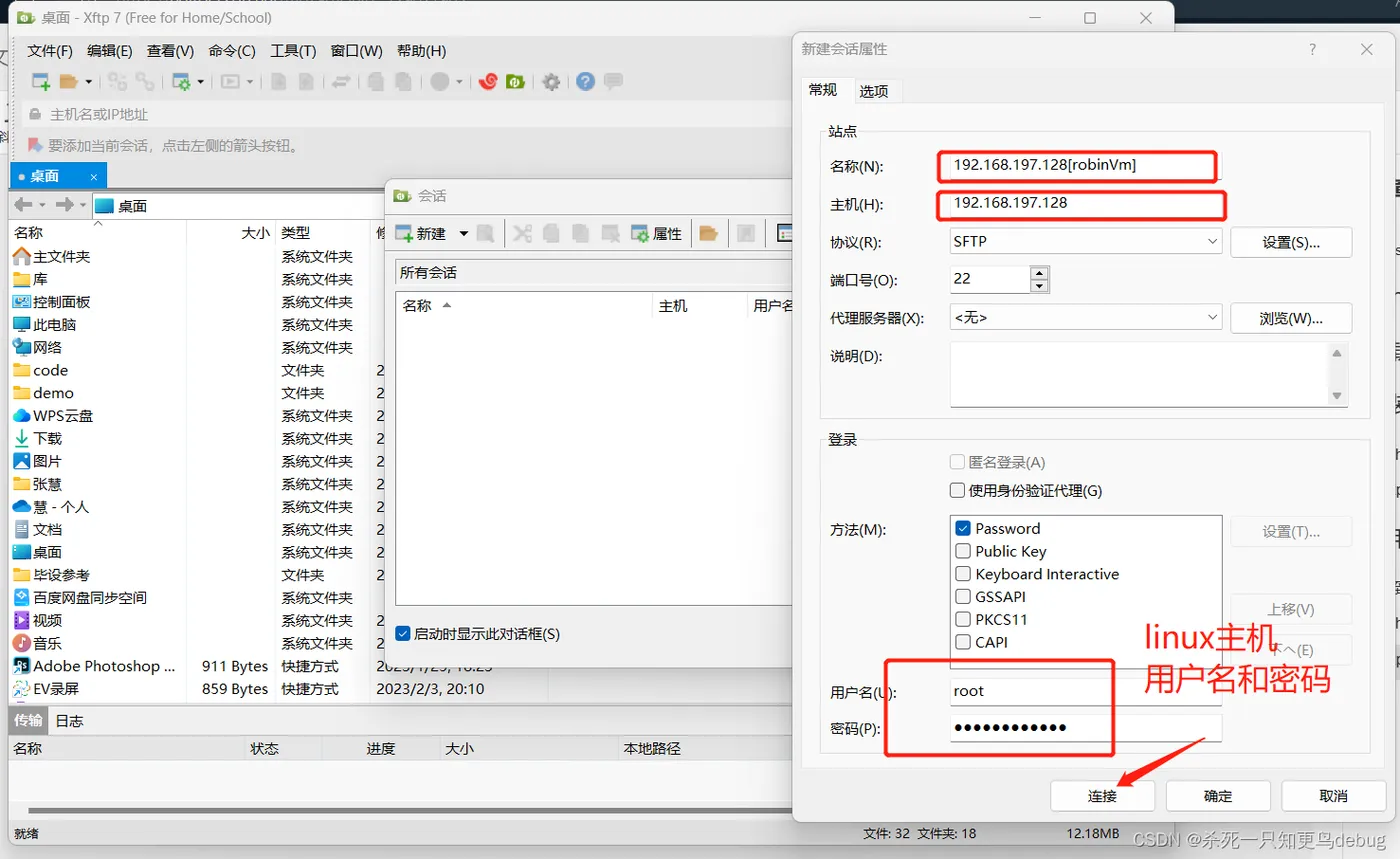Image resolution: width=1400 pixels, height=859 pixels.
Task: Expand the dropdown arrow next to session properties icon
Action: coord(201,82)
